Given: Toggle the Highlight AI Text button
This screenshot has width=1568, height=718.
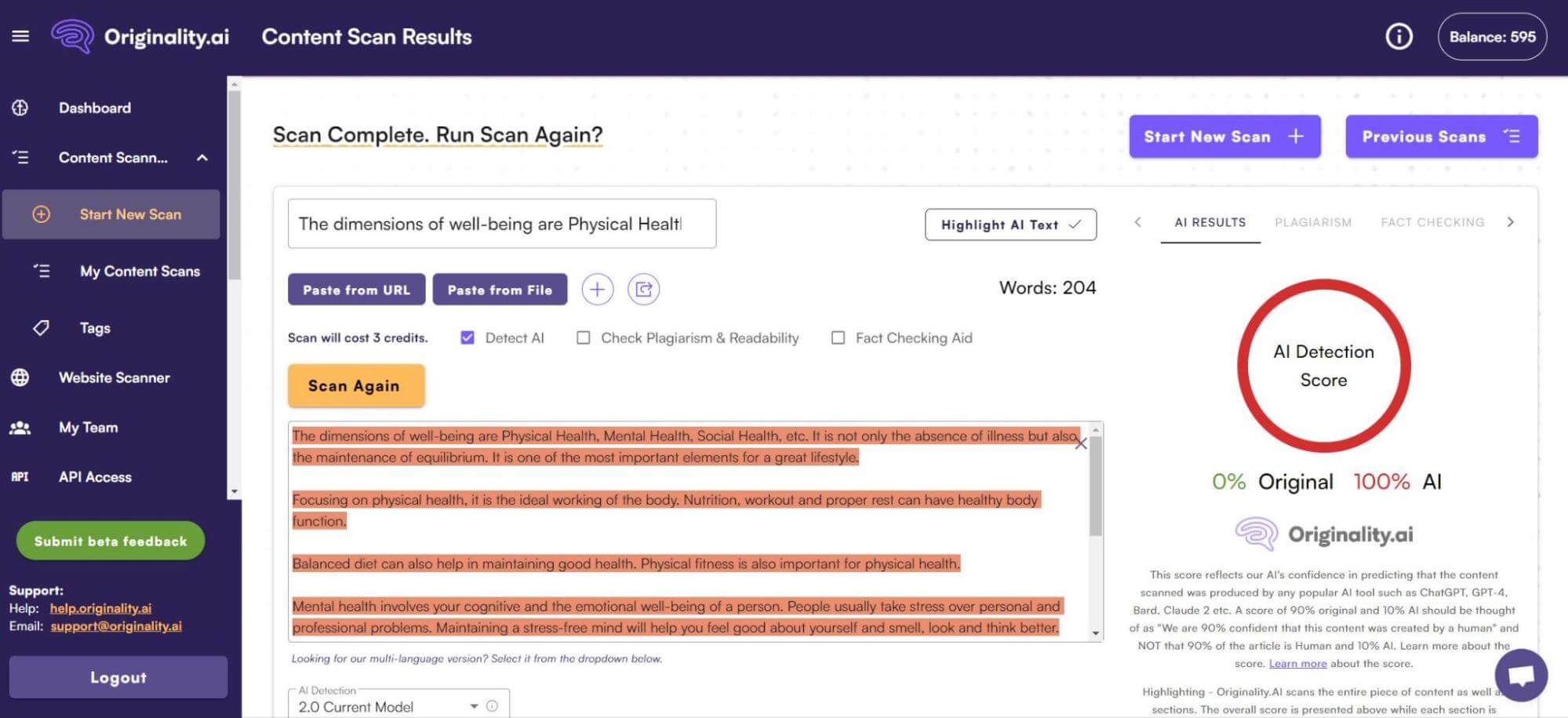Looking at the screenshot, I should pos(1010,224).
